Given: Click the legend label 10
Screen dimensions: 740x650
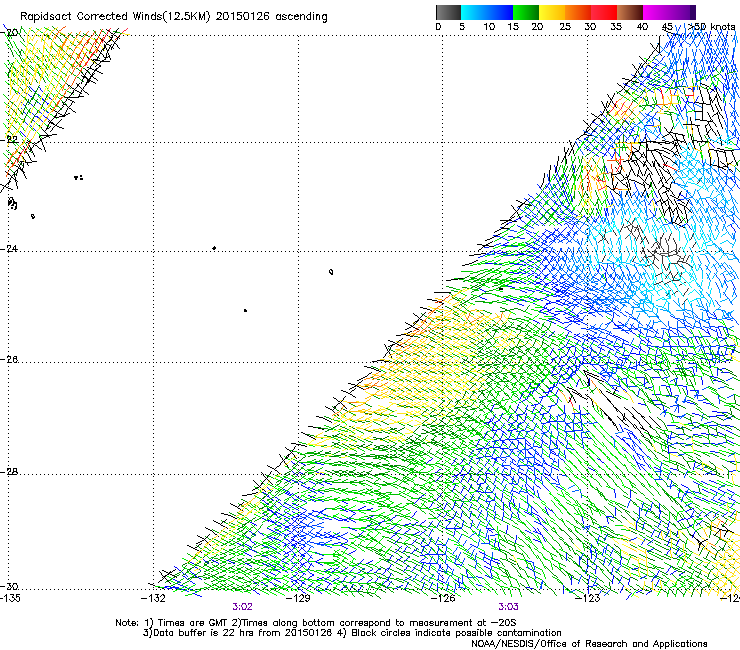Looking at the screenshot, I should (489, 27).
